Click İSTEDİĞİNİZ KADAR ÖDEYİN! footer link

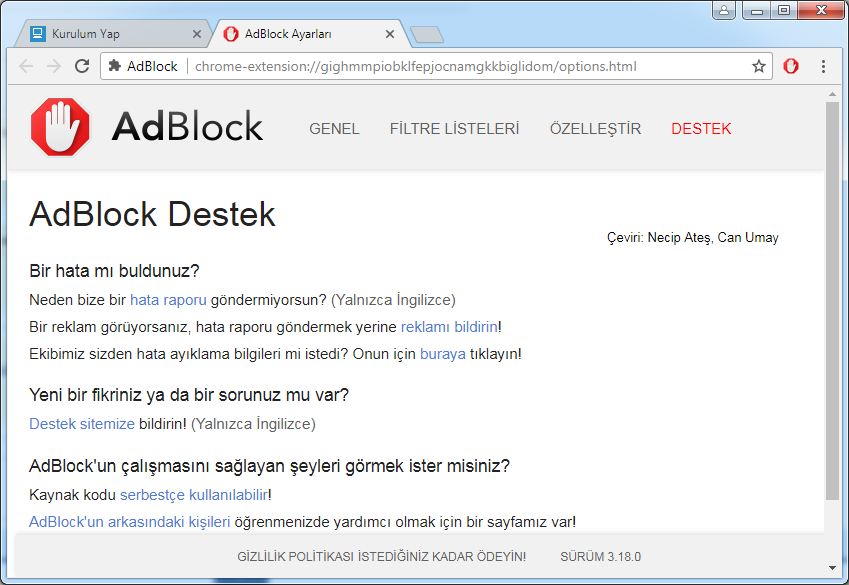pos(442,557)
